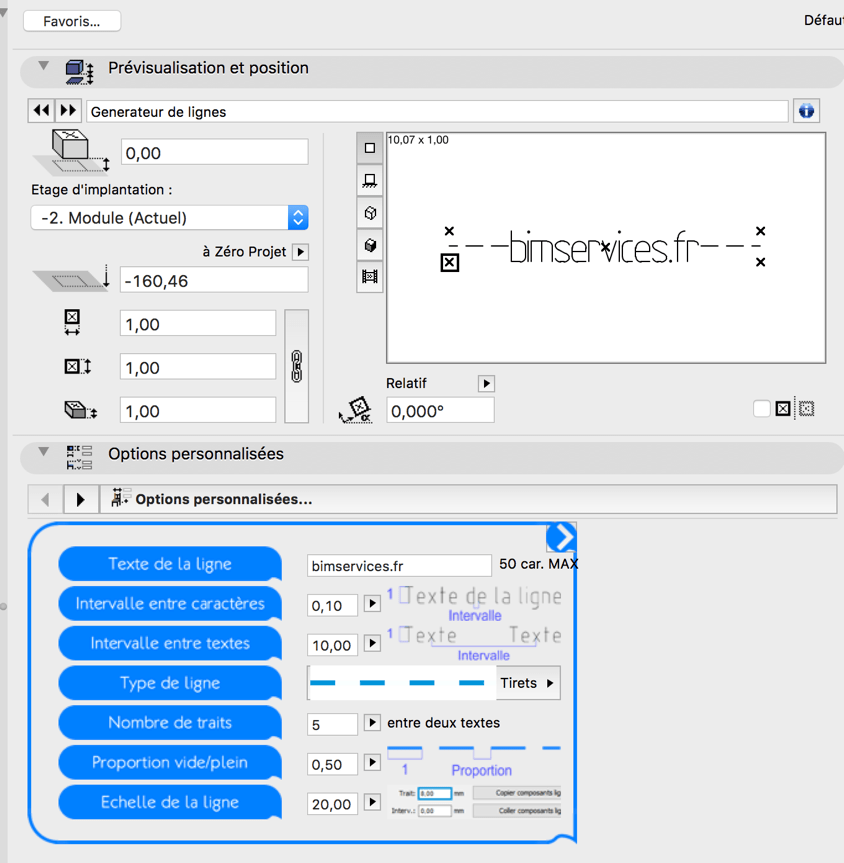Open Options personnalisées... page selector
Viewport: 844px width, 863px height.
pos(468,499)
